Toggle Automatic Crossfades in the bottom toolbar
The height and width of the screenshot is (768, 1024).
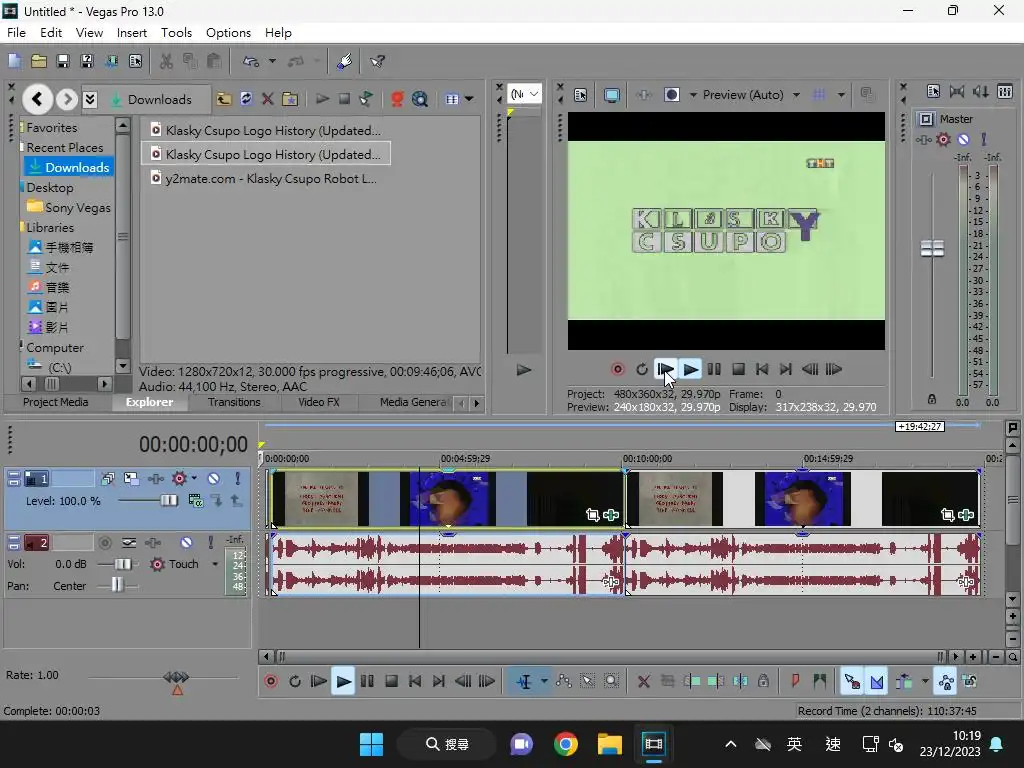click(876, 681)
